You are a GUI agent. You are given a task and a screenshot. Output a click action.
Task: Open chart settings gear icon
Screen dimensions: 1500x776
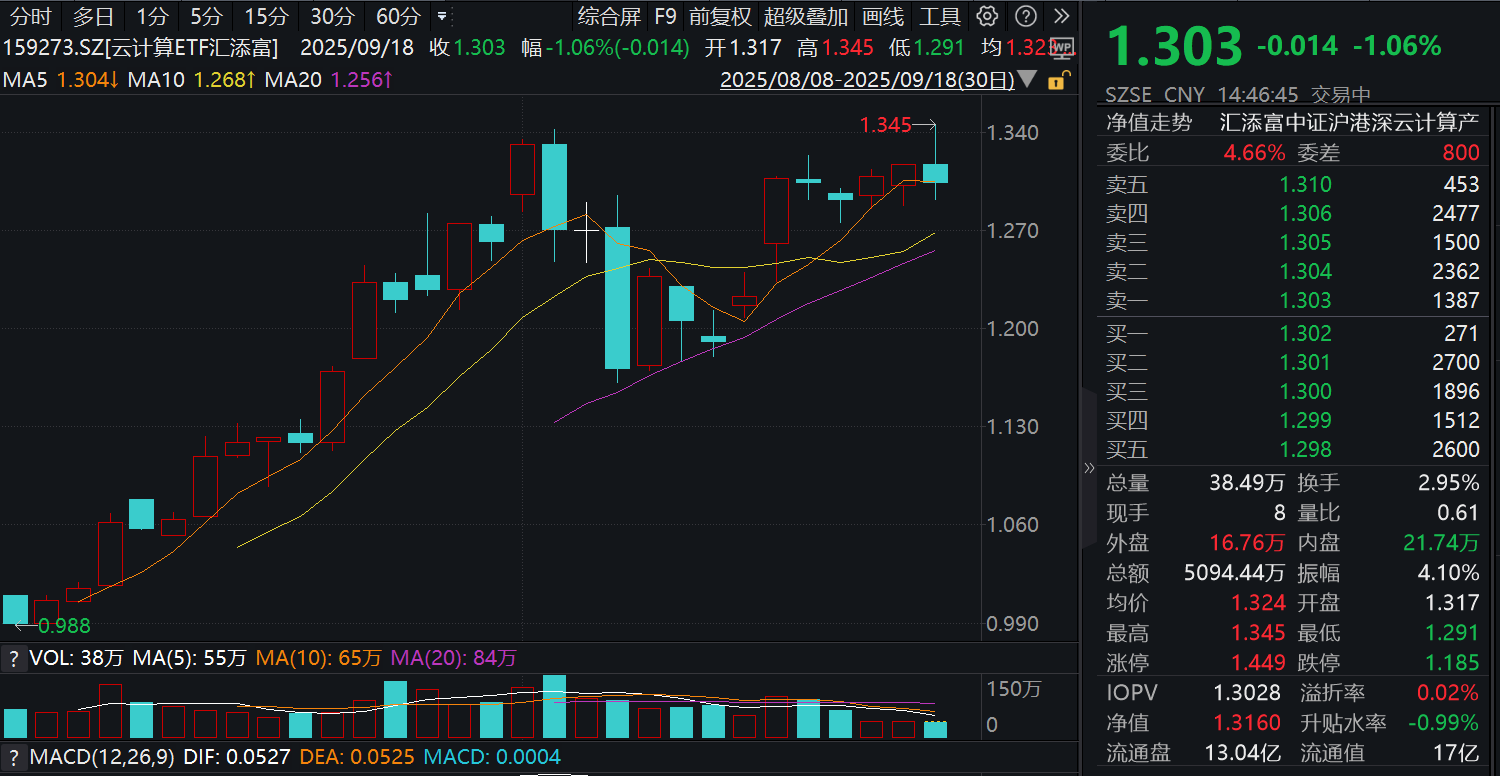coord(988,16)
